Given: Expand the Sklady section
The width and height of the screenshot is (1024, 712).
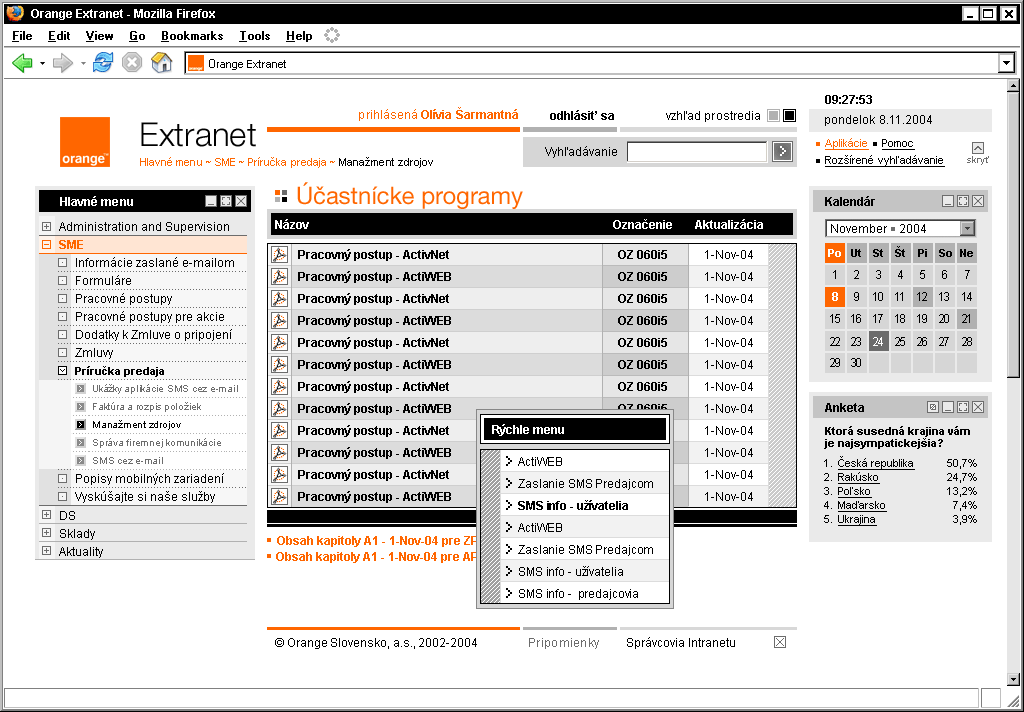Looking at the screenshot, I should click(46, 533).
